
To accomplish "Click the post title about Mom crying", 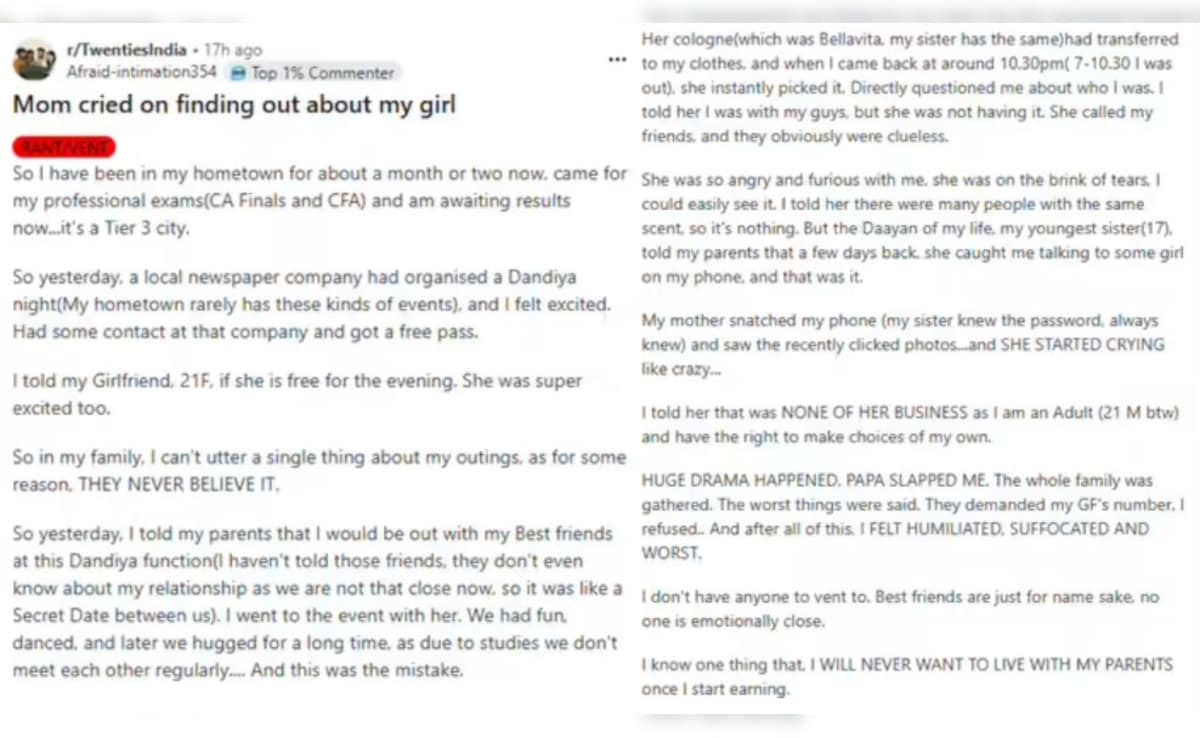I will tap(234, 104).
